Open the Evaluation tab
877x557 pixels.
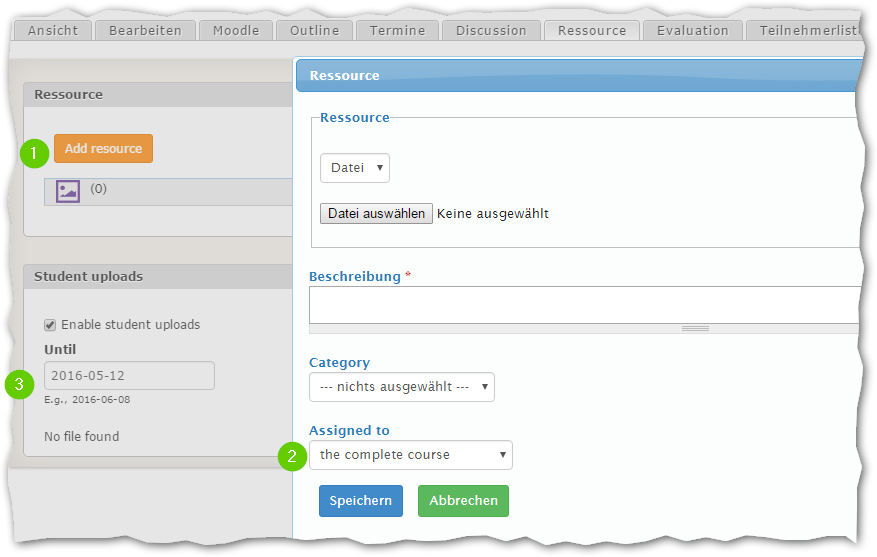692,30
